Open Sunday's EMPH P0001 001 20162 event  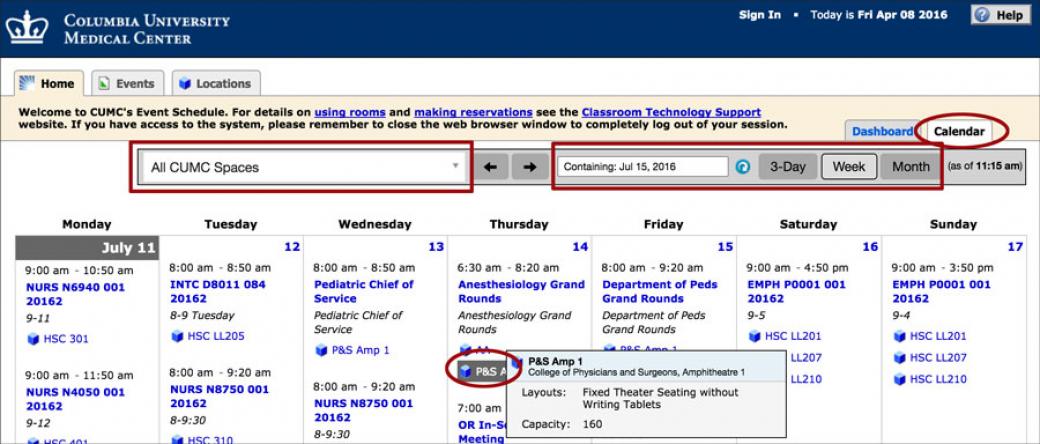pos(941,291)
